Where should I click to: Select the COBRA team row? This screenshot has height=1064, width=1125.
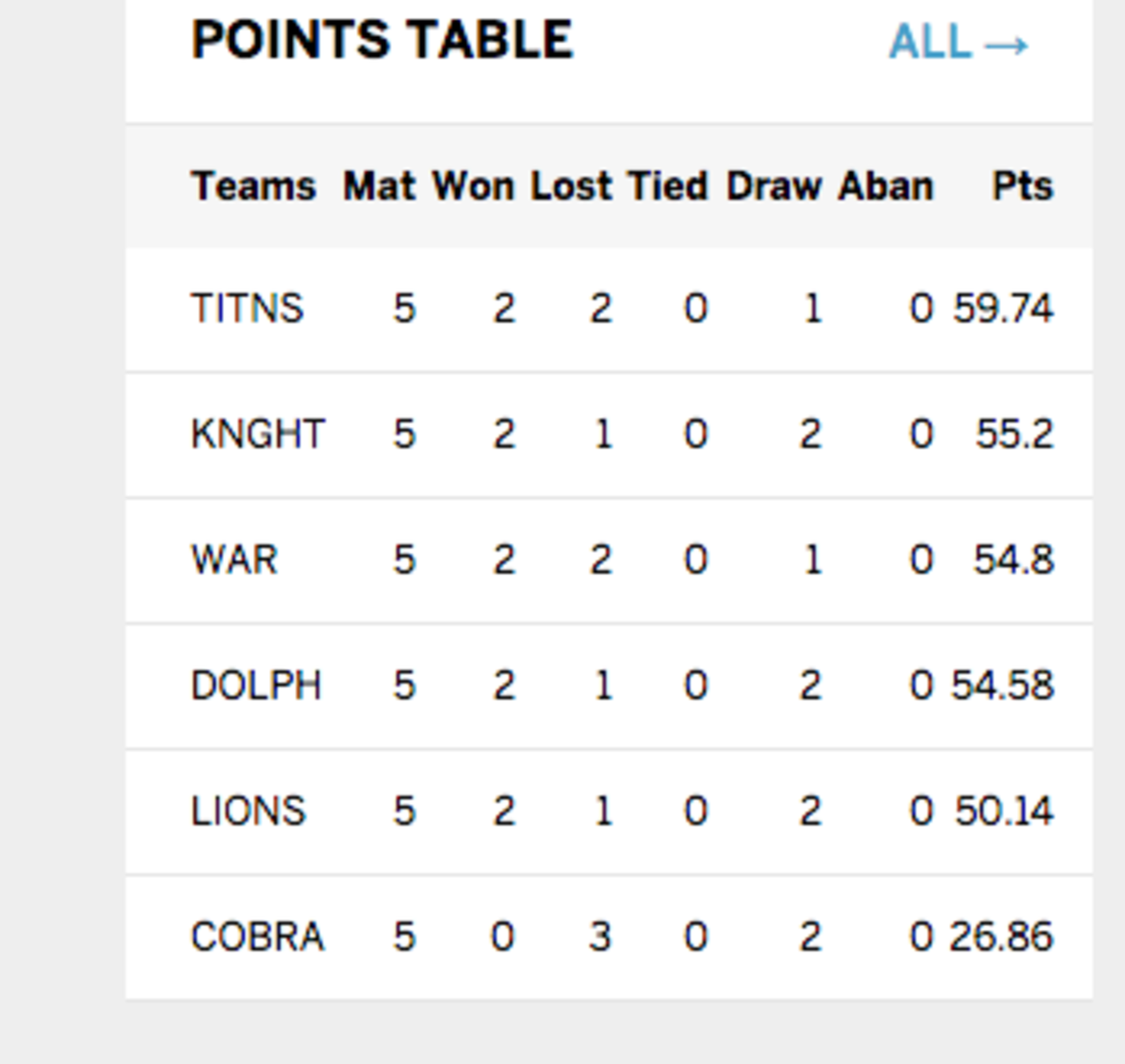(256, 937)
